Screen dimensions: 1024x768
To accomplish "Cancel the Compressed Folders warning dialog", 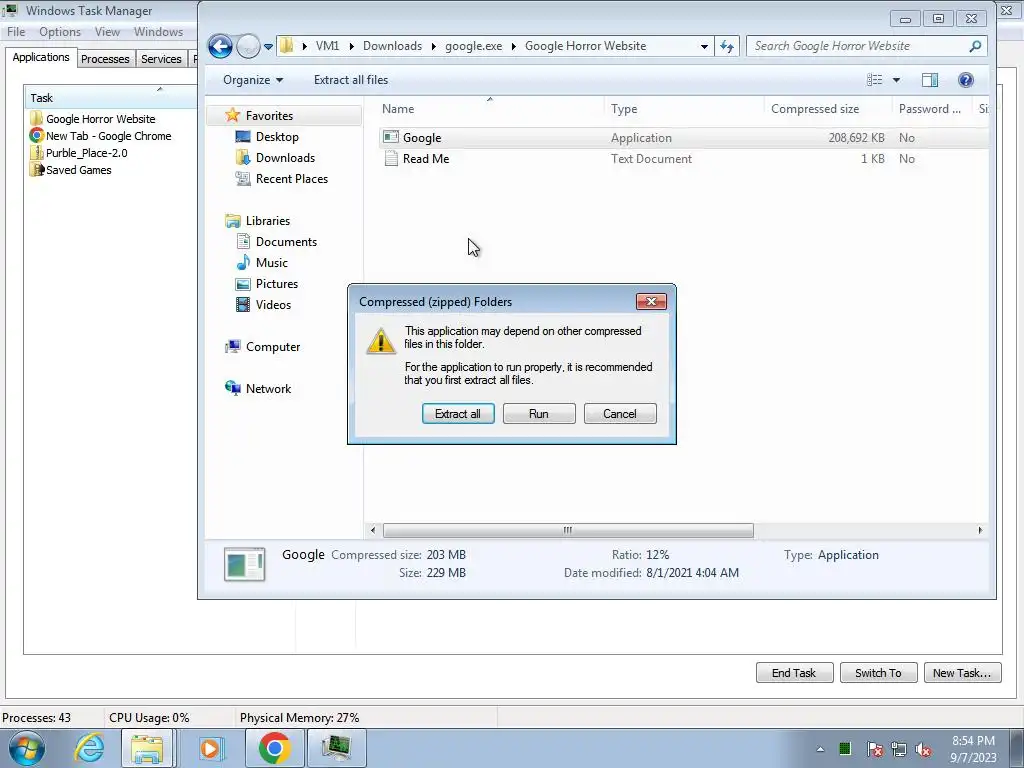I will tap(620, 413).
